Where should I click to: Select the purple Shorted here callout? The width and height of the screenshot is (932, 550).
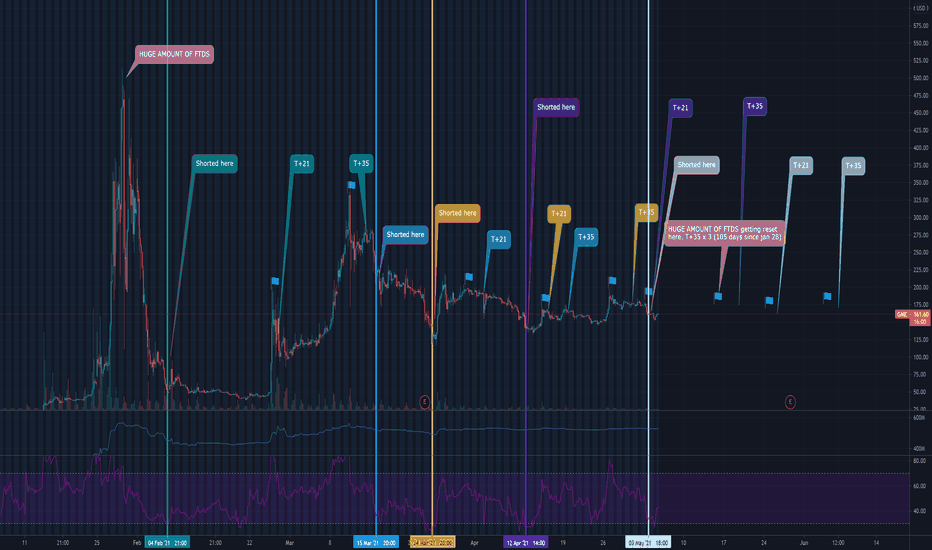point(556,108)
